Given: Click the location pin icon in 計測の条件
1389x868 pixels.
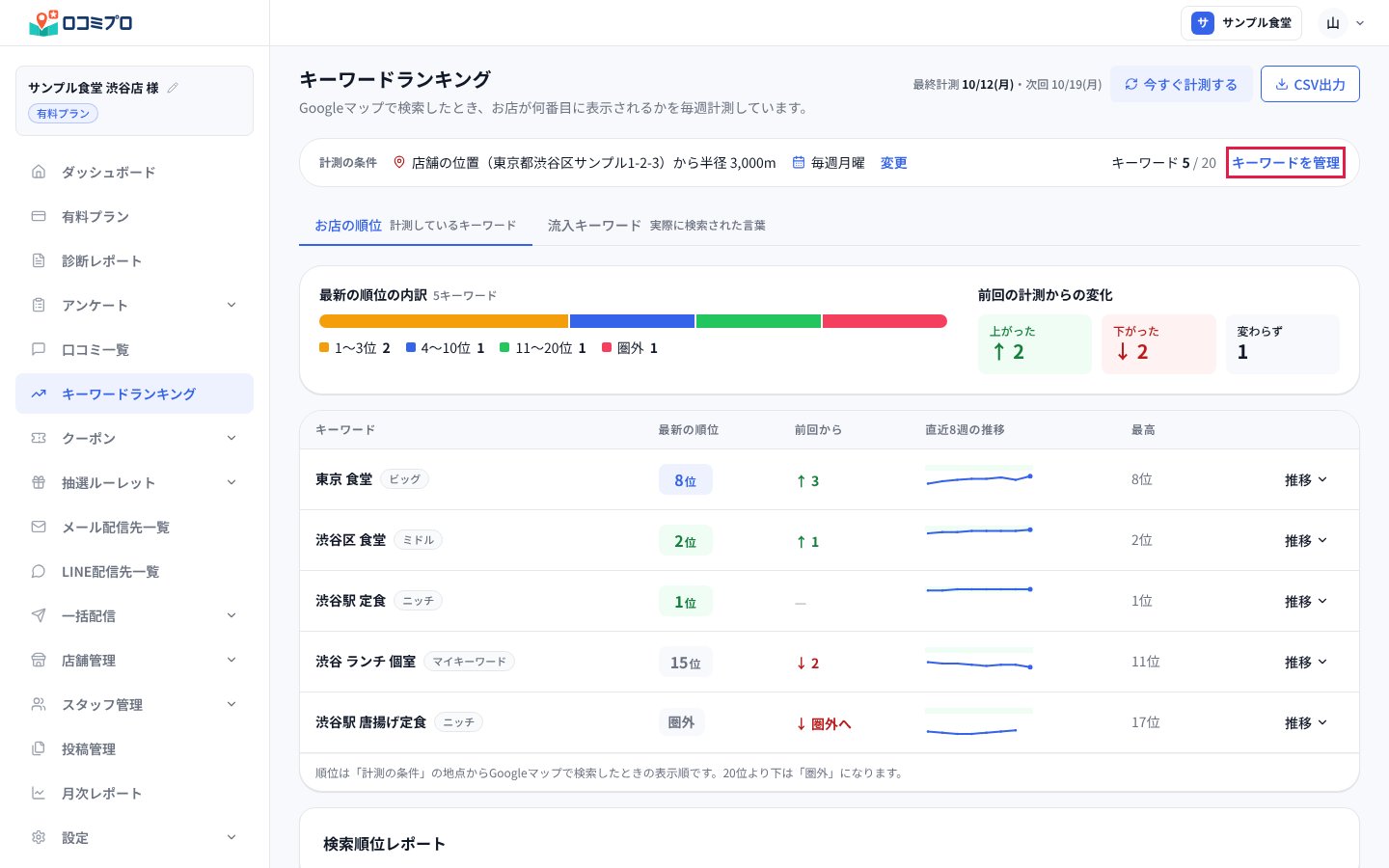Looking at the screenshot, I should tap(399, 163).
